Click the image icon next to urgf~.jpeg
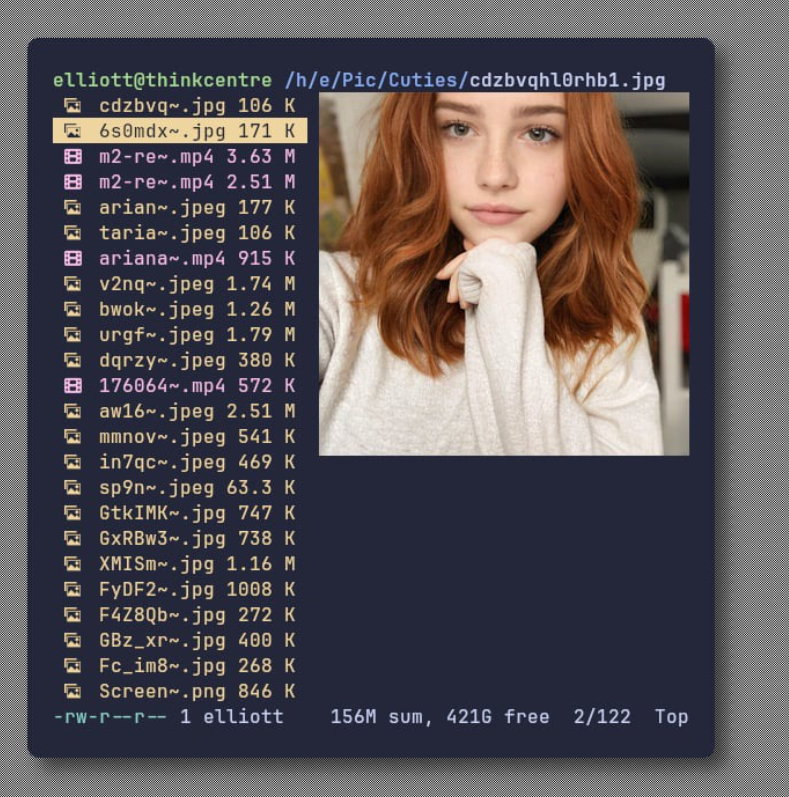Viewport: 789px width, 797px height. click(73, 335)
